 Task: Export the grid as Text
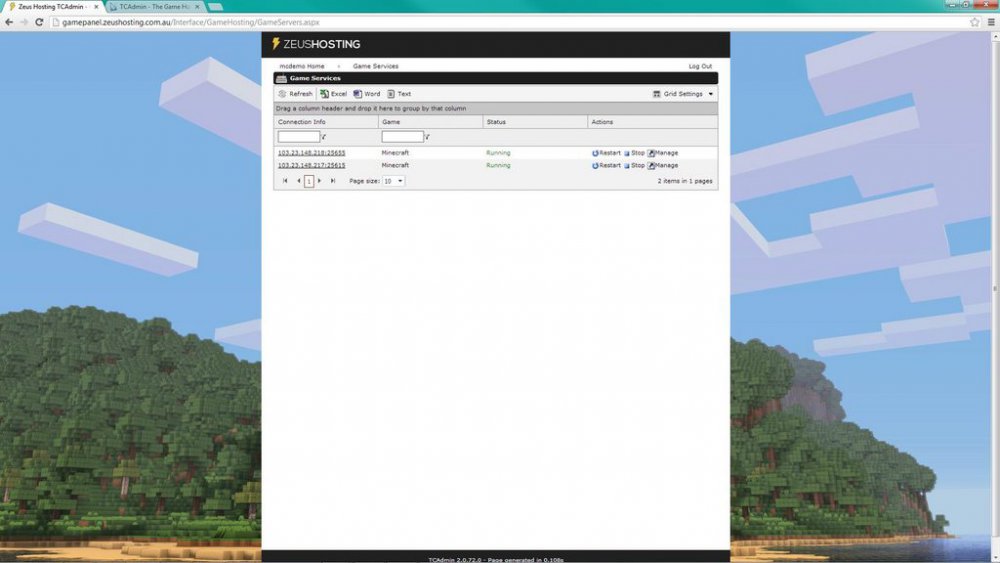399,94
